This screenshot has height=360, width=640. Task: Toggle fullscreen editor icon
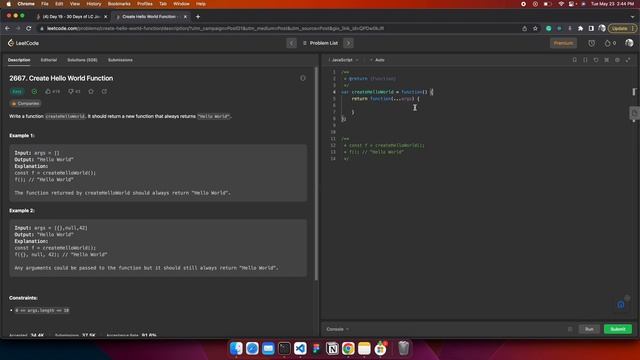point(628,60)
